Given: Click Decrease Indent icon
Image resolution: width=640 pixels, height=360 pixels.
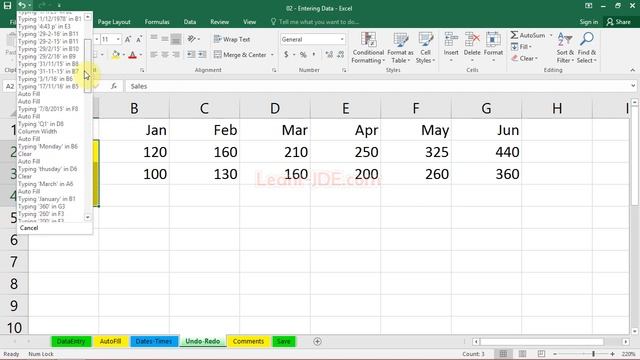Looking at the screenshot, I should pyautogui.click(x=191, y=55).
